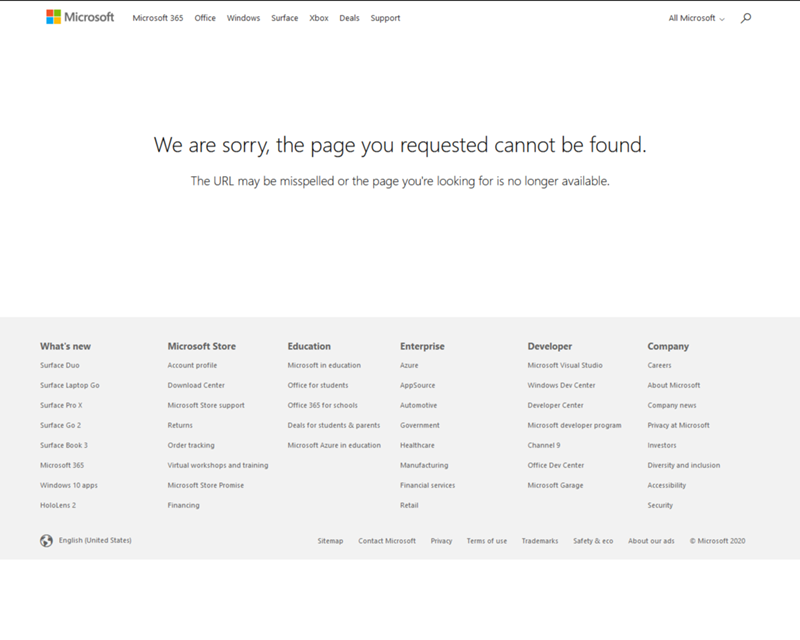Open Company news link

672,405
